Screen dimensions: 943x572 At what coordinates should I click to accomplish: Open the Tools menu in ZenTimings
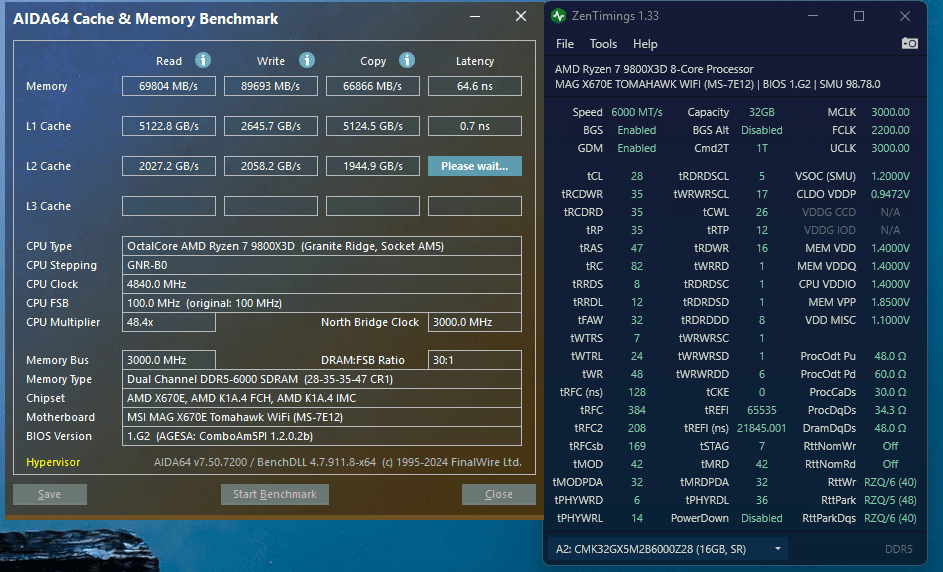click(603, 44)
